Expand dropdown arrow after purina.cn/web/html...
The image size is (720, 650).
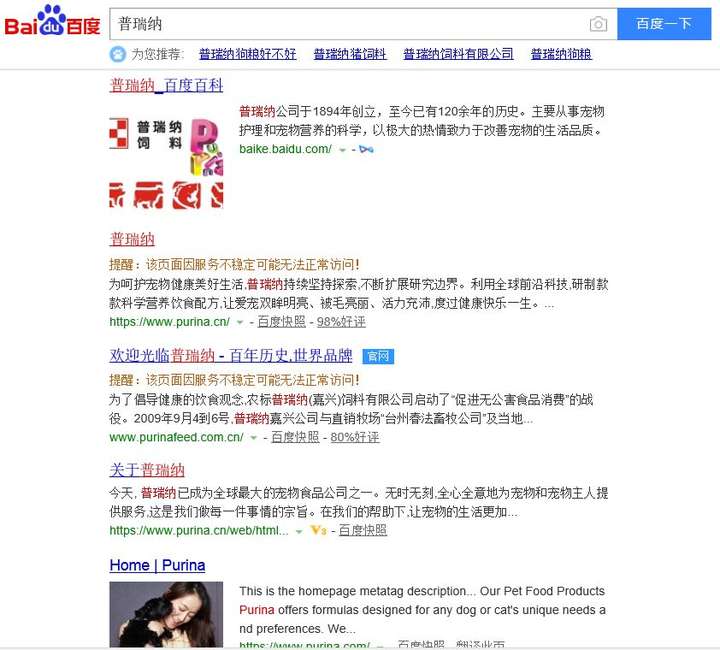[x=299, y=532]
